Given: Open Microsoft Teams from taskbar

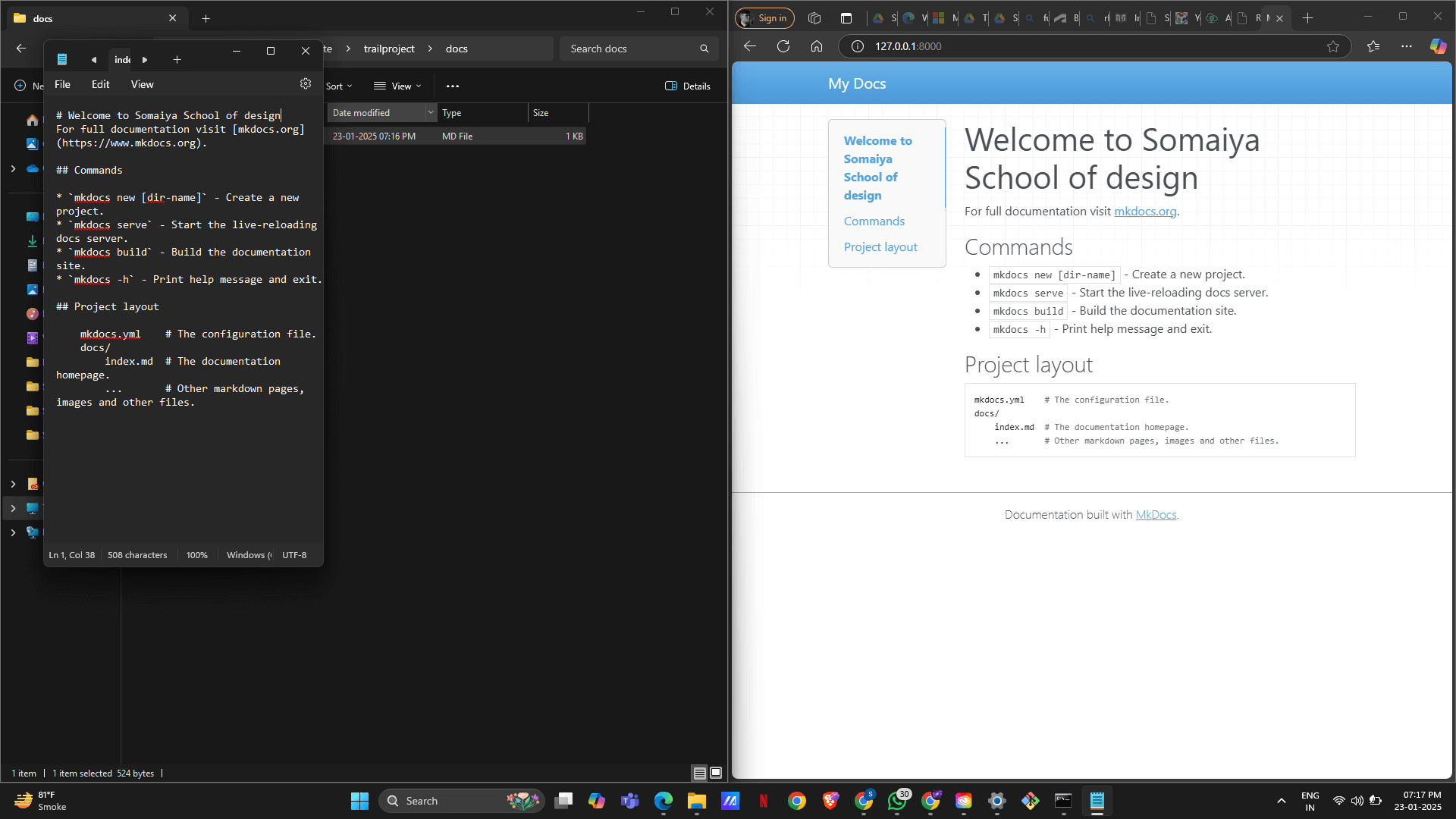Looking at the screenshot, I should coord(630,801).
